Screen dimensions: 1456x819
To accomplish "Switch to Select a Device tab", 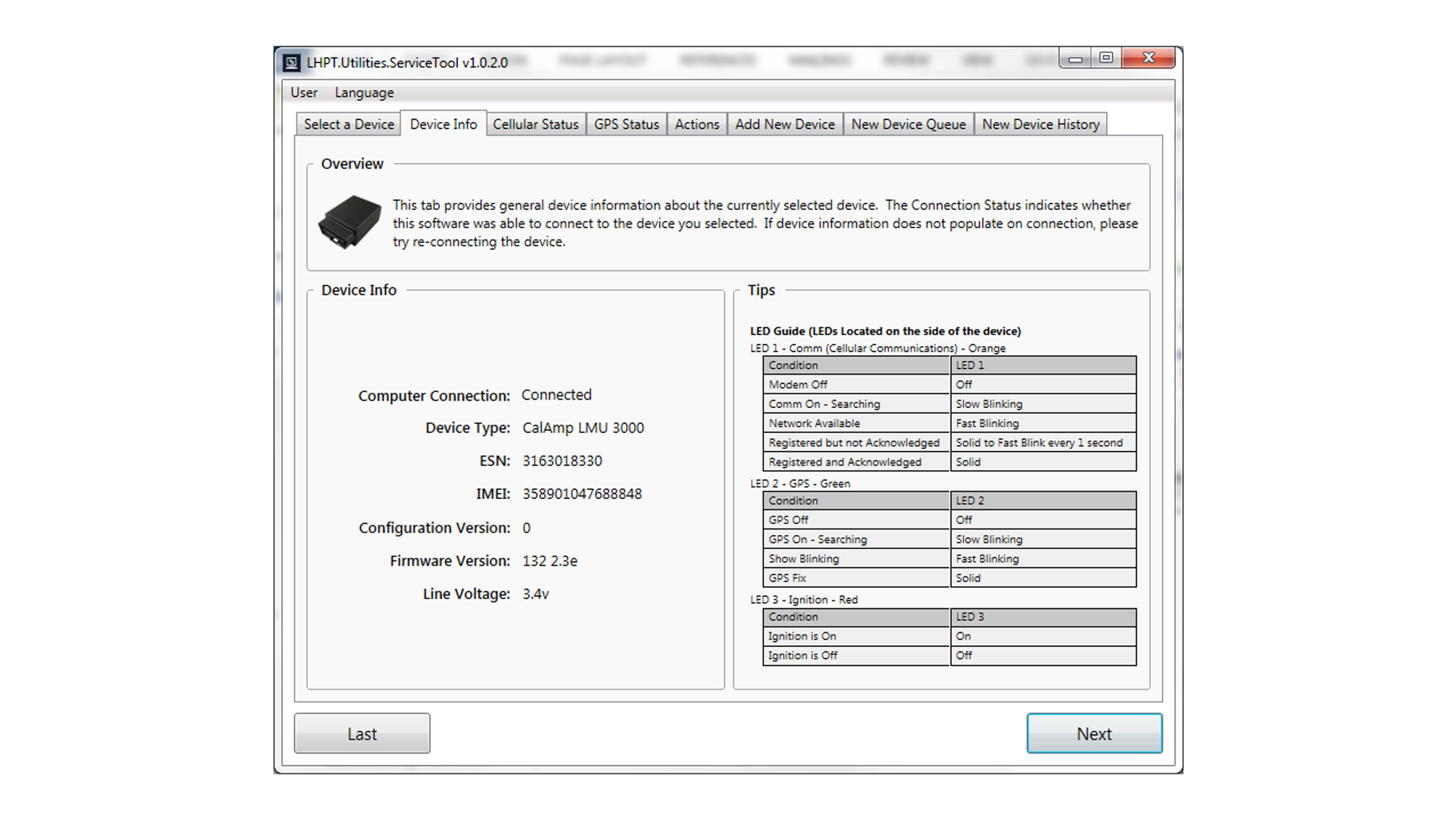I will tap(349, 124).
